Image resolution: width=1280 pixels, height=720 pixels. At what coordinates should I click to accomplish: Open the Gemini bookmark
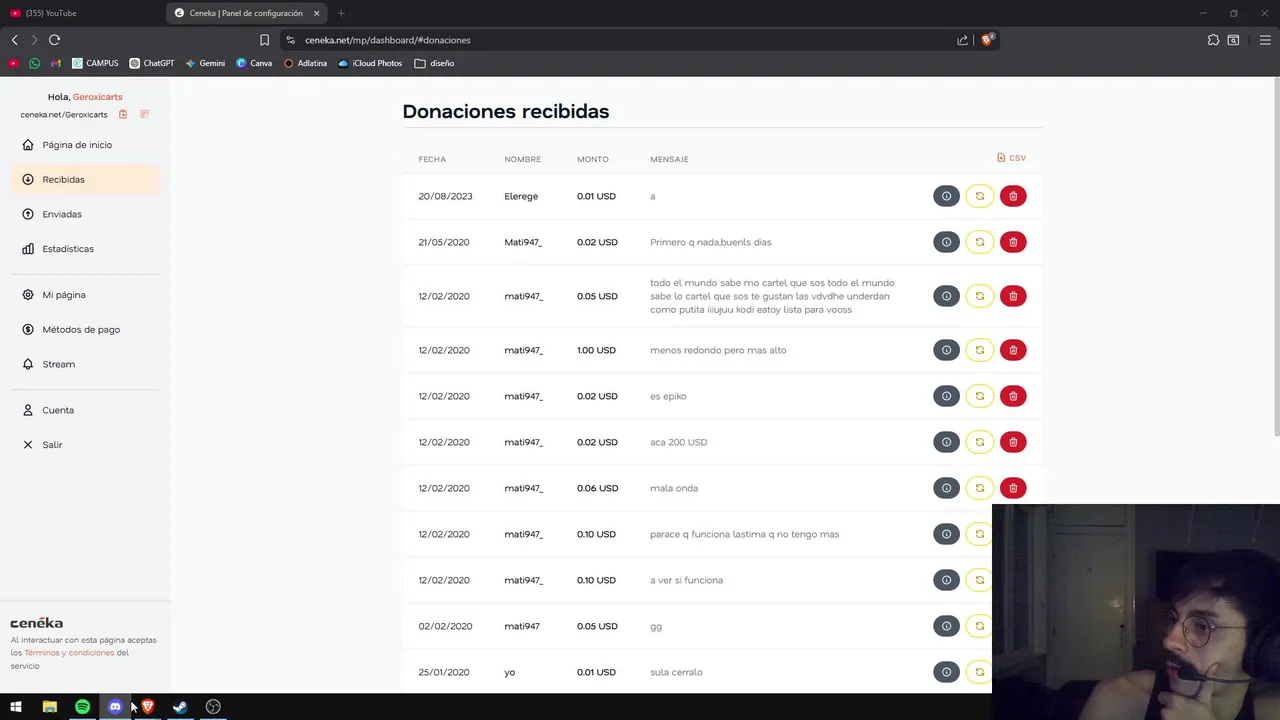tap(205, 63)
